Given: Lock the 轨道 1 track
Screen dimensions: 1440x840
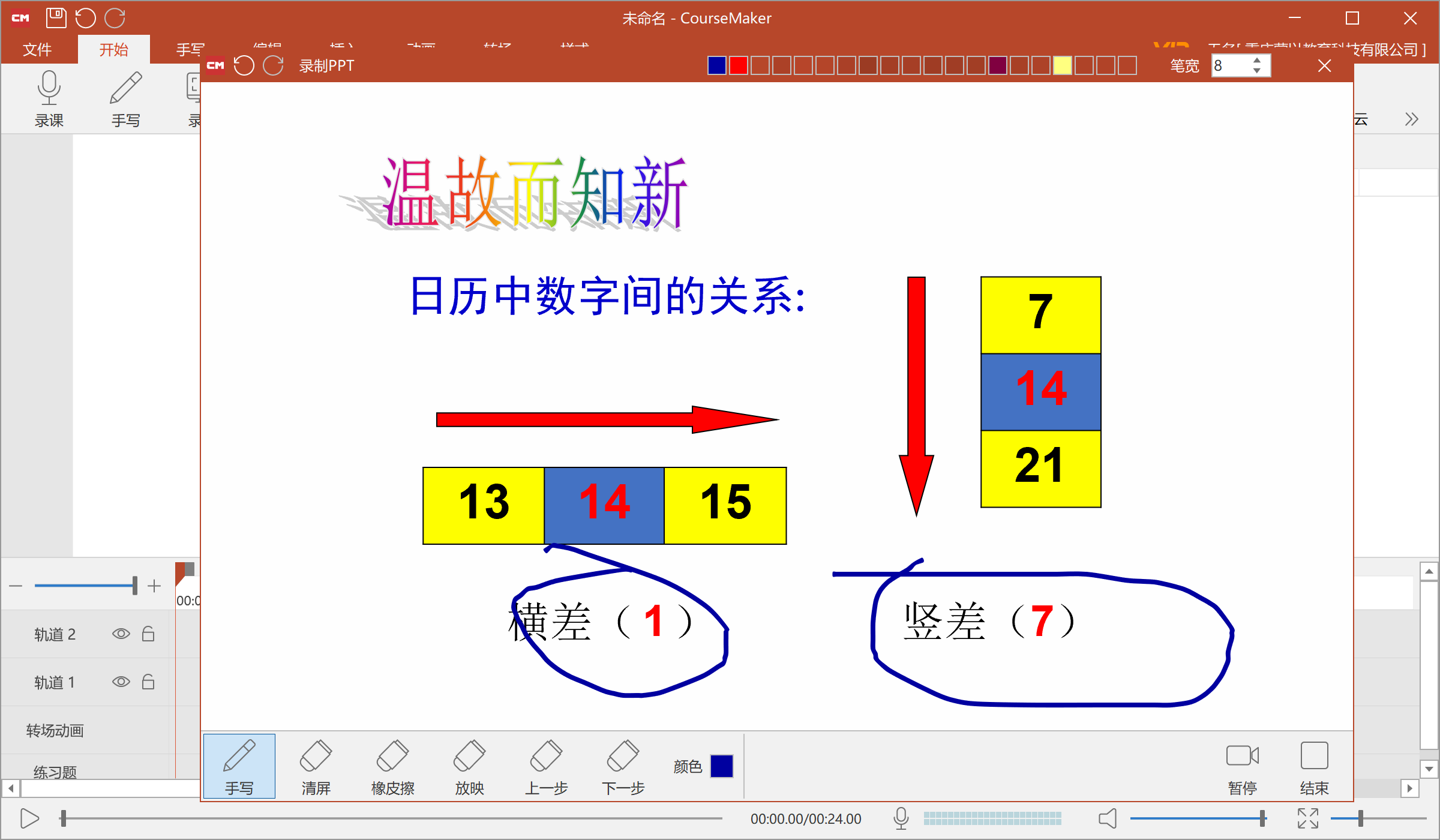Looking at the screenshot, I should point(148,682).
